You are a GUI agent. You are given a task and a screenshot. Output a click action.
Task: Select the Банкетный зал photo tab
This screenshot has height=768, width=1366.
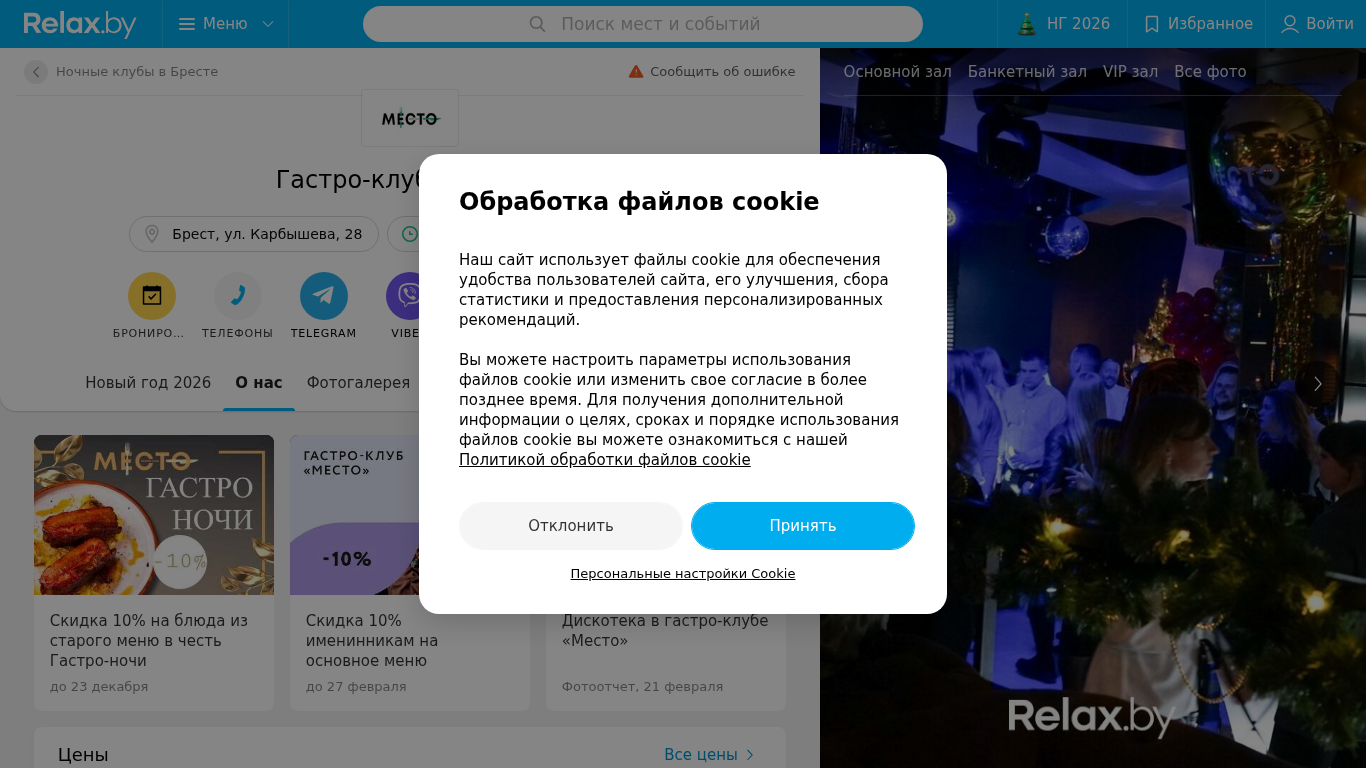[1027, 72]
